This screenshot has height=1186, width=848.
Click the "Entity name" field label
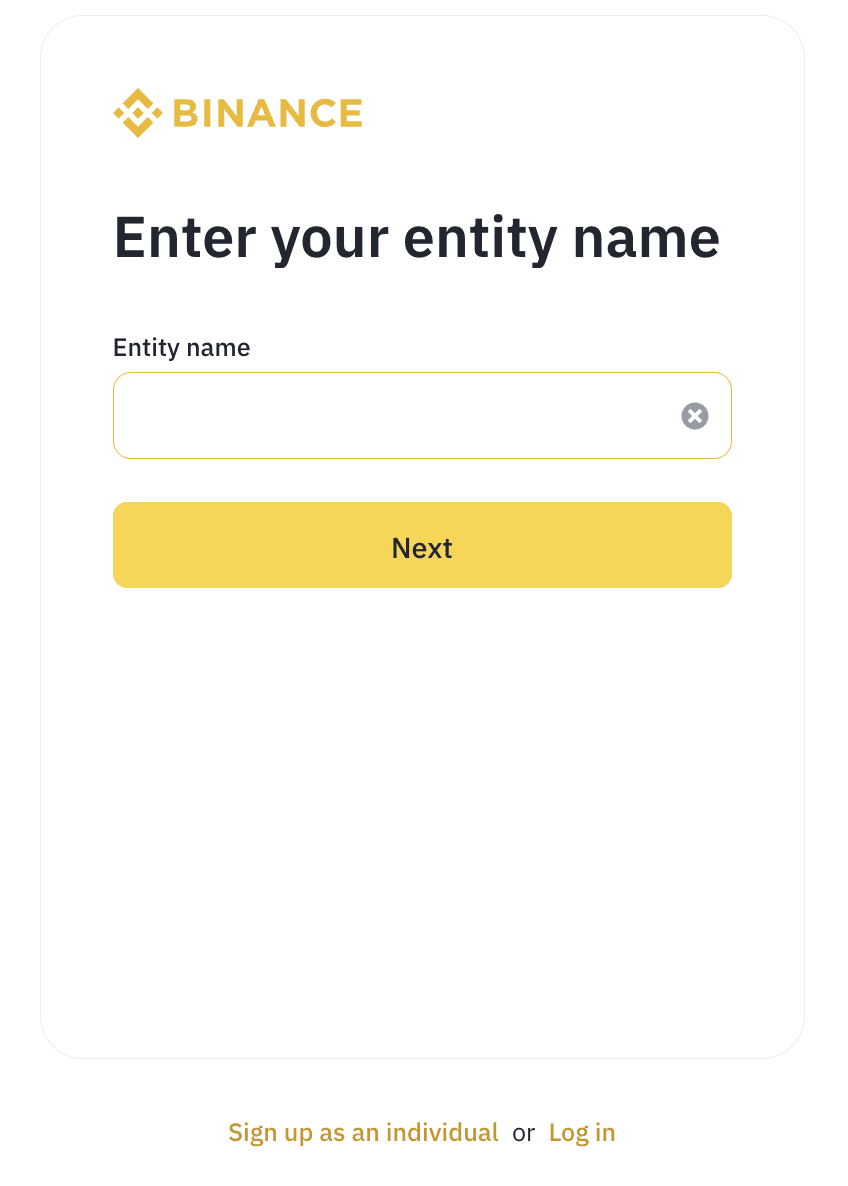(x=181, y=347)
